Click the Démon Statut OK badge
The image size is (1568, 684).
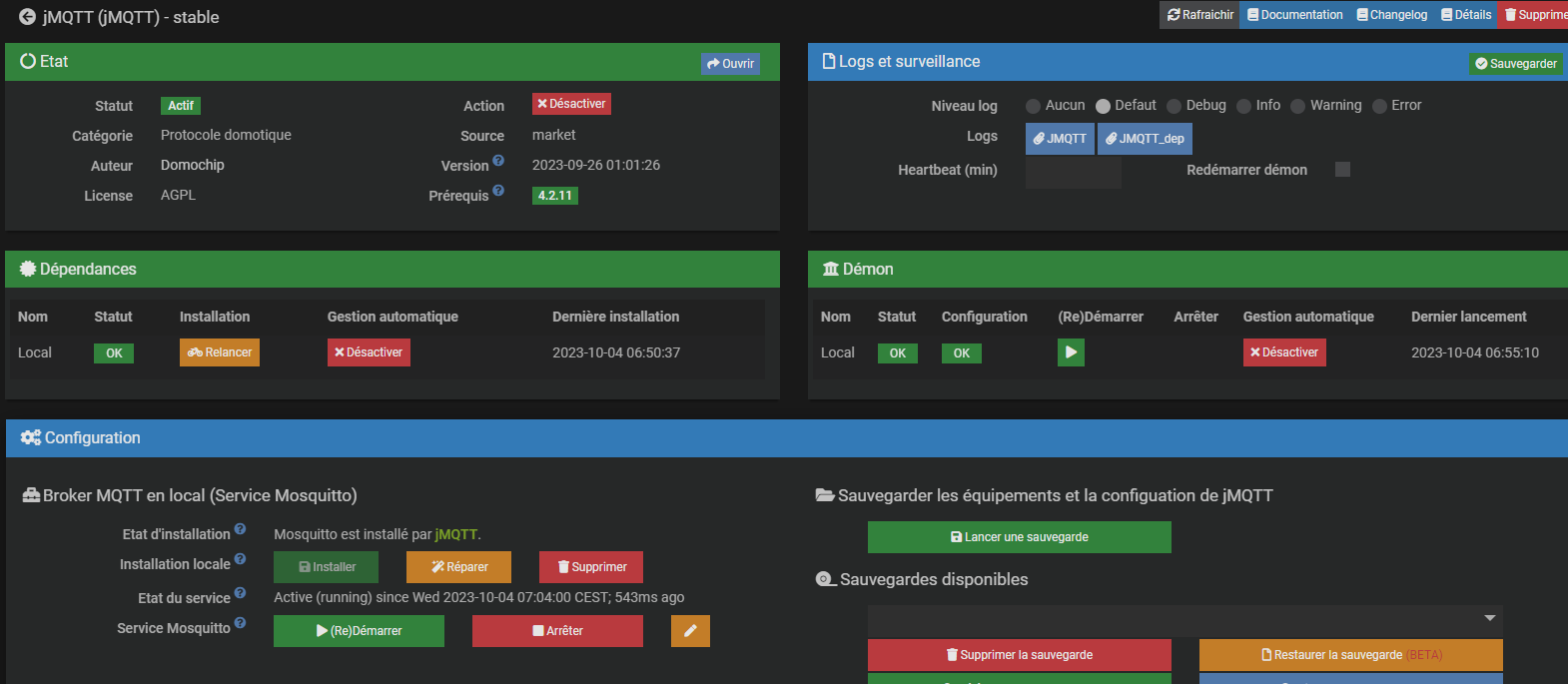click(898, 353)
